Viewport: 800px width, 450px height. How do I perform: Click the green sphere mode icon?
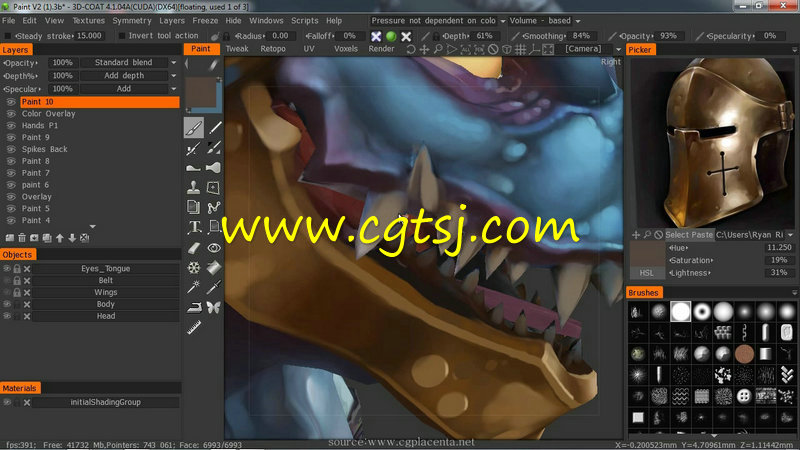[x=391, y=36]
